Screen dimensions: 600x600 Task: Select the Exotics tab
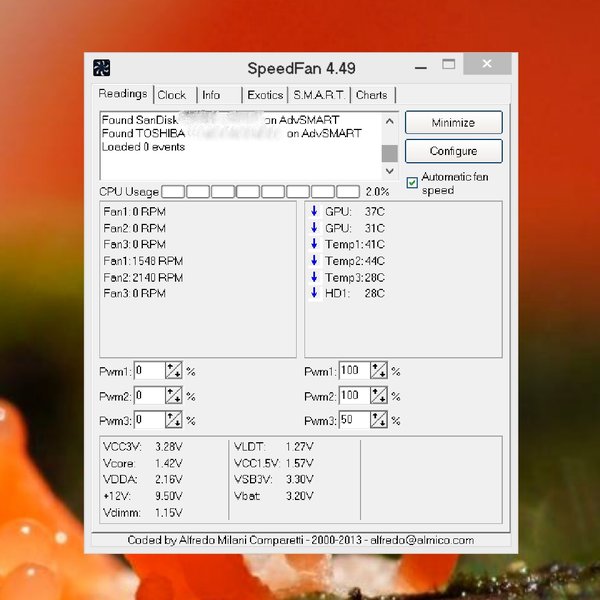pos(265,95)
